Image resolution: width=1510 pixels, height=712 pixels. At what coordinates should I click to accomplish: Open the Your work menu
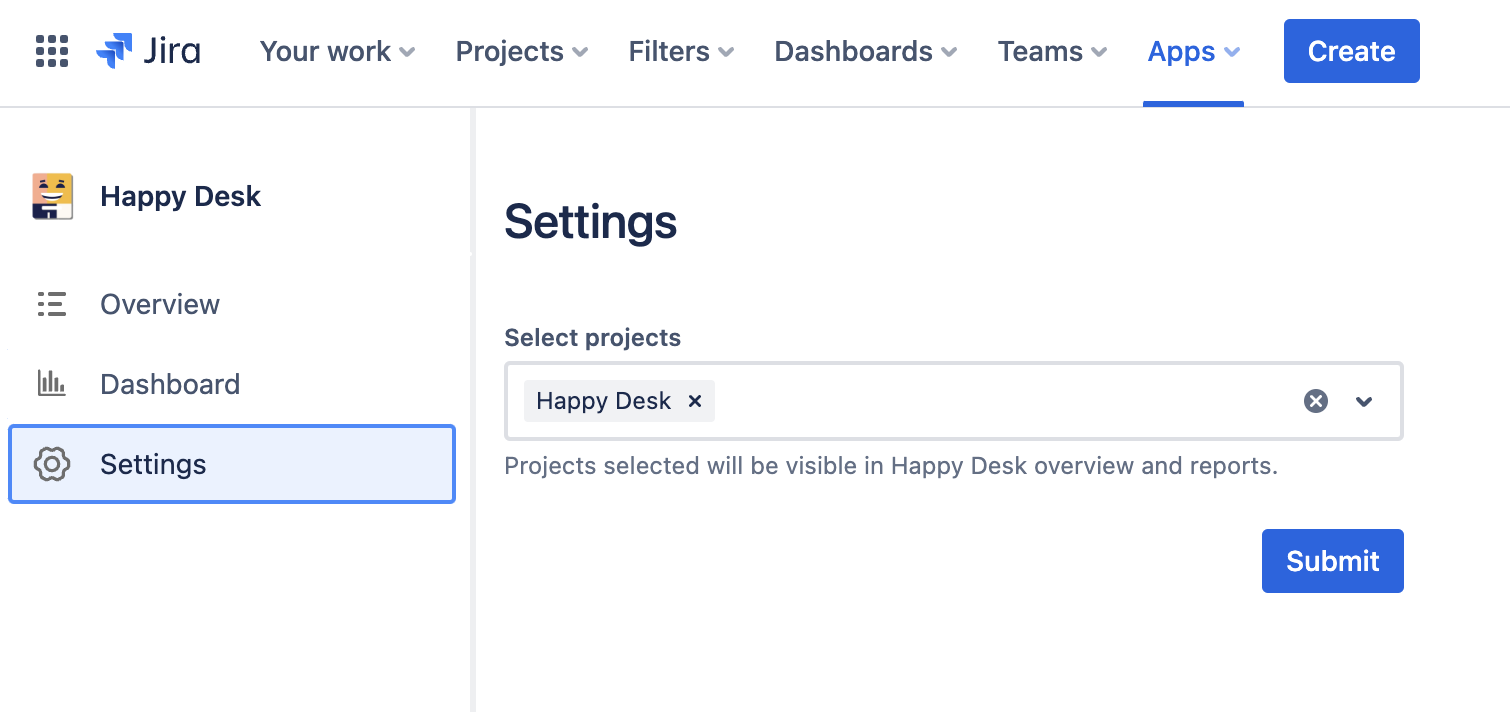click(x=336, y=51)
